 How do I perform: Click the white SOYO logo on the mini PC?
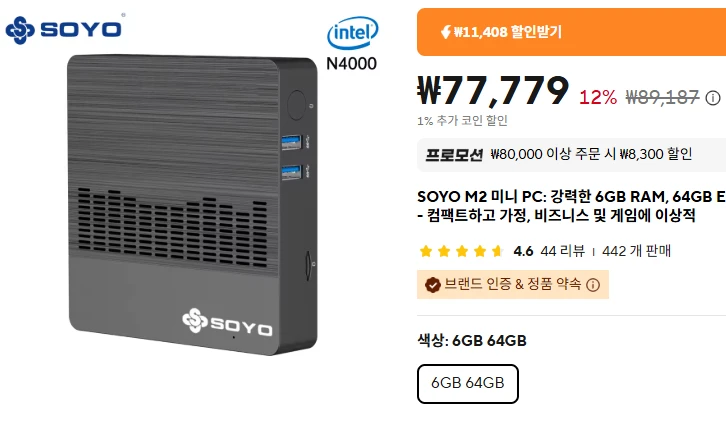(227, 322)
